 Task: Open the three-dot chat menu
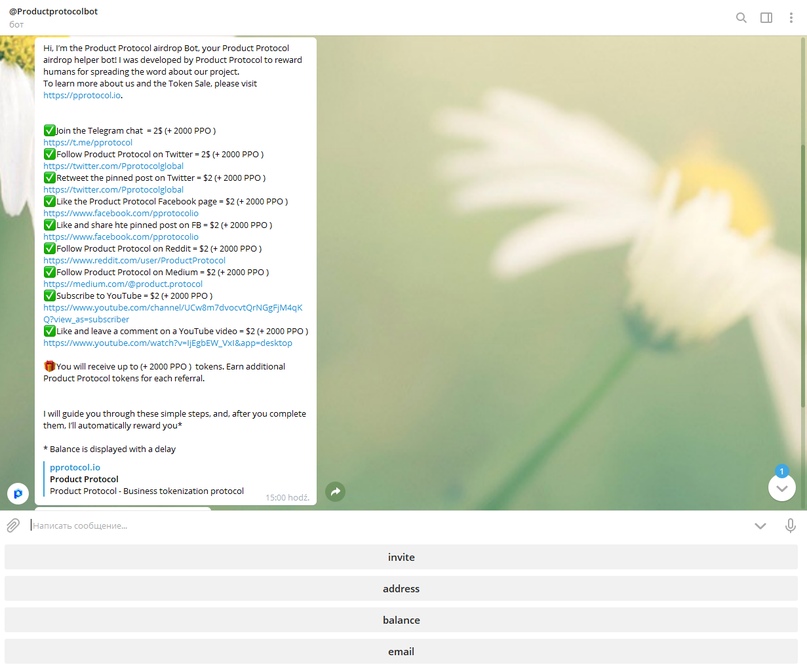pyautogui.click(x=791, y=17)
